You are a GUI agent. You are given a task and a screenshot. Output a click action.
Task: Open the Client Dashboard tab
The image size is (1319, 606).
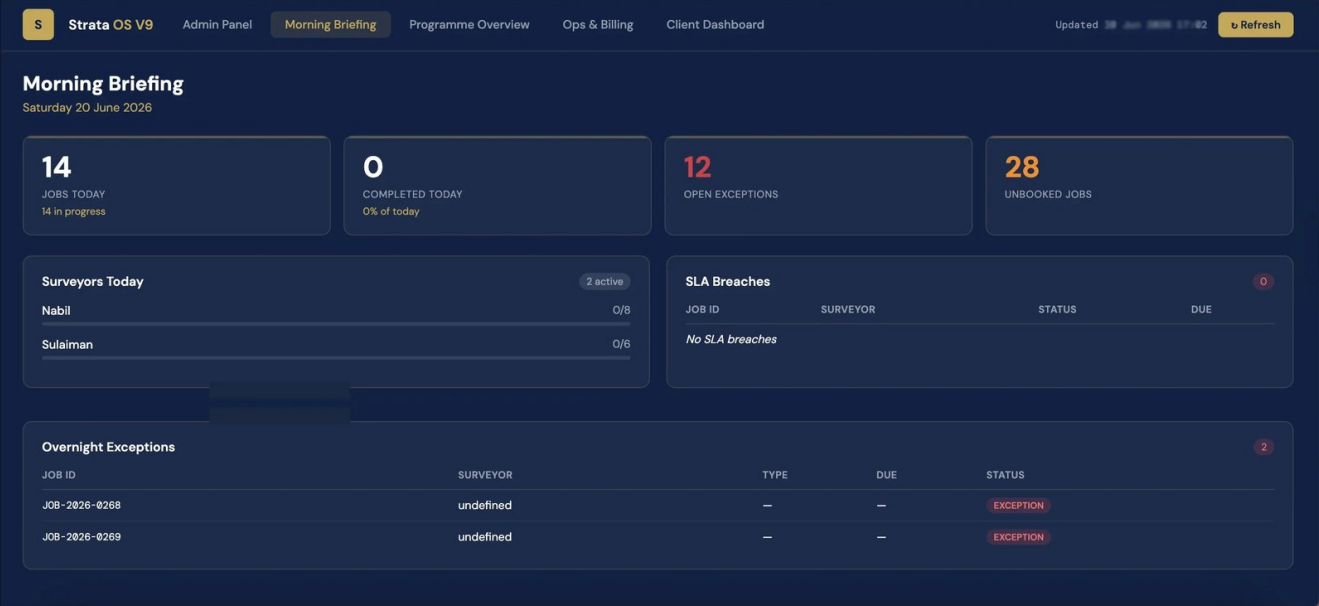click(x=715, y=25)
